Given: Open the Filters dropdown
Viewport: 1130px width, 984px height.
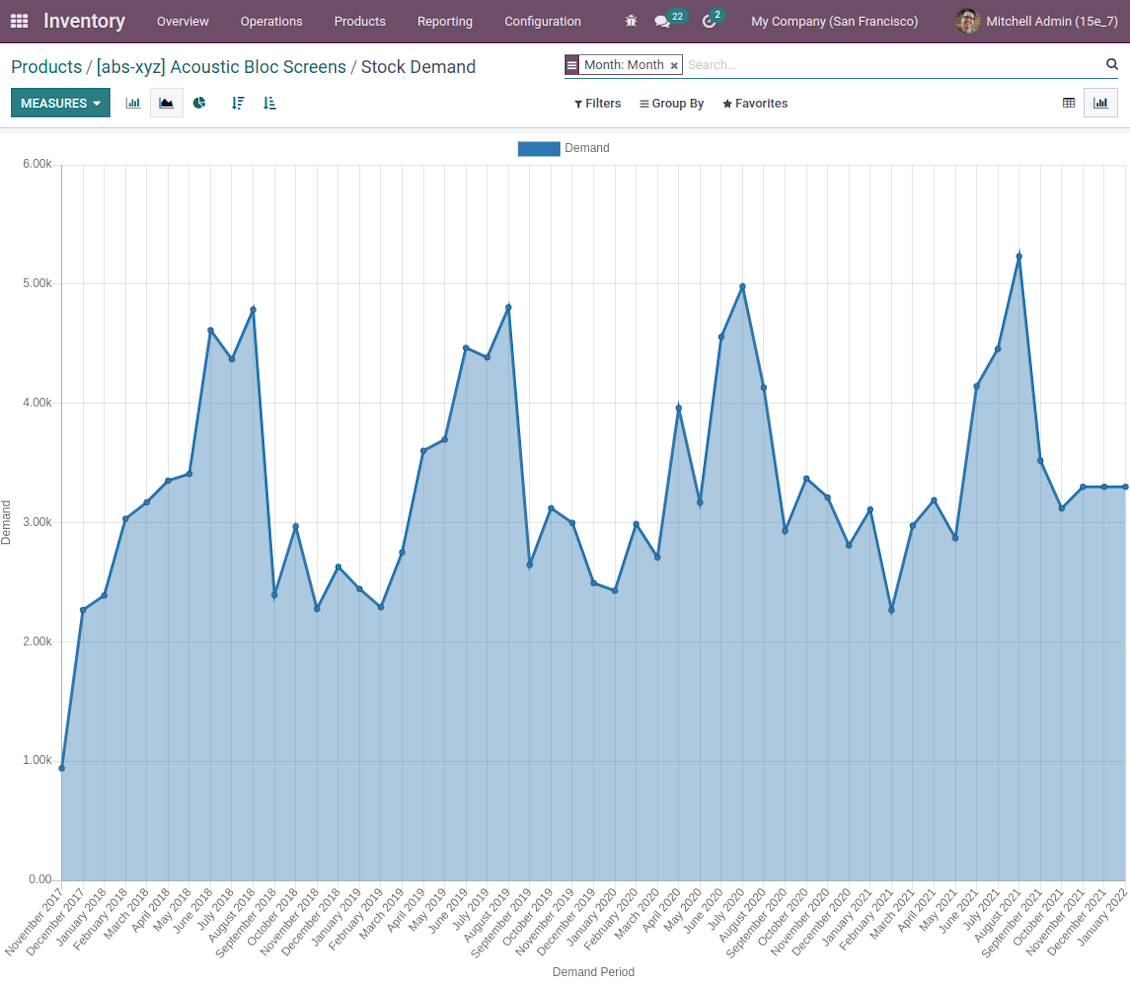Looking at the screenshot, I should click(x=597, y=103).
